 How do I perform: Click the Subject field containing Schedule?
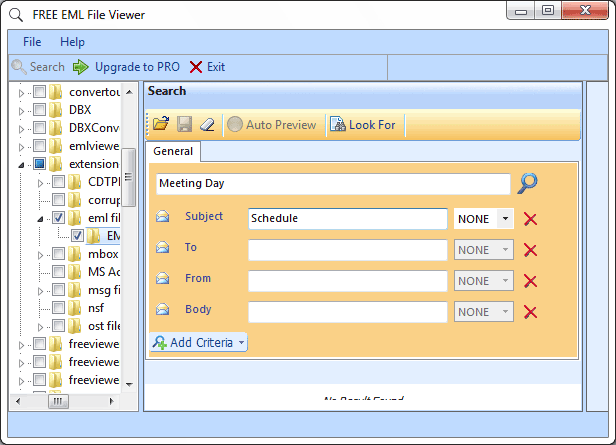point(348,219)
